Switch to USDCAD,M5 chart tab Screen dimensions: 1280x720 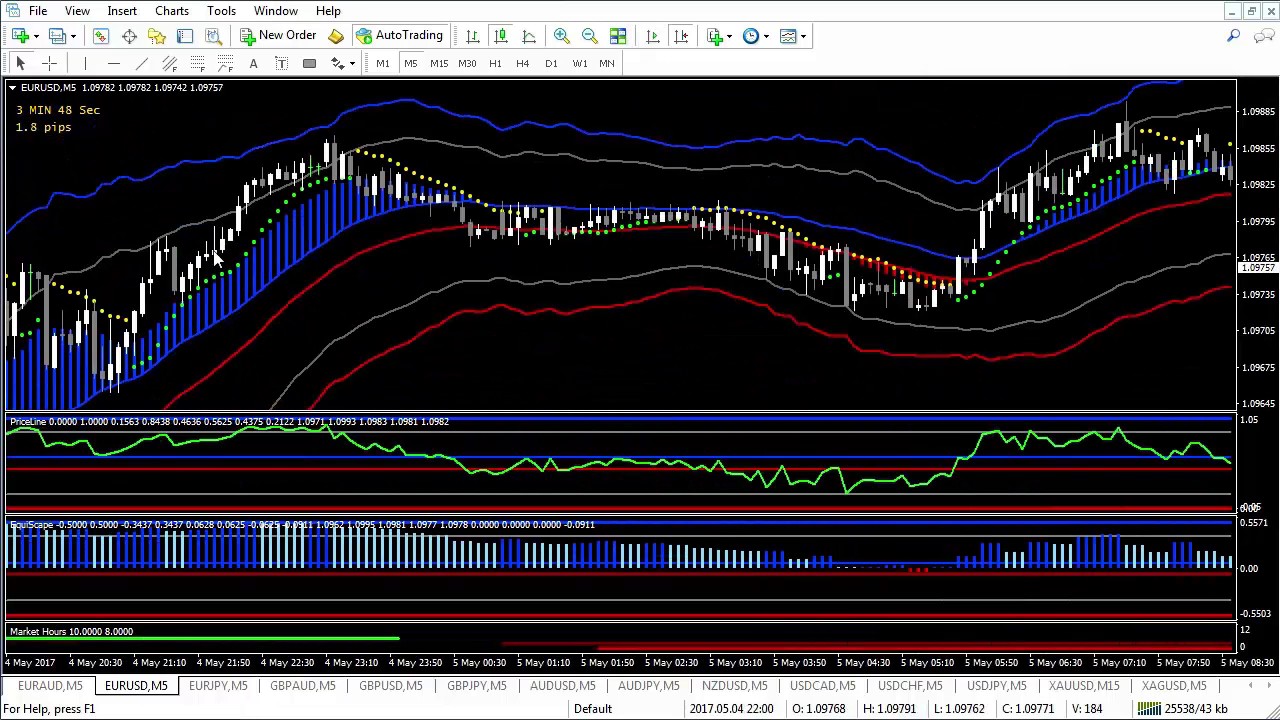coord(823,686)
